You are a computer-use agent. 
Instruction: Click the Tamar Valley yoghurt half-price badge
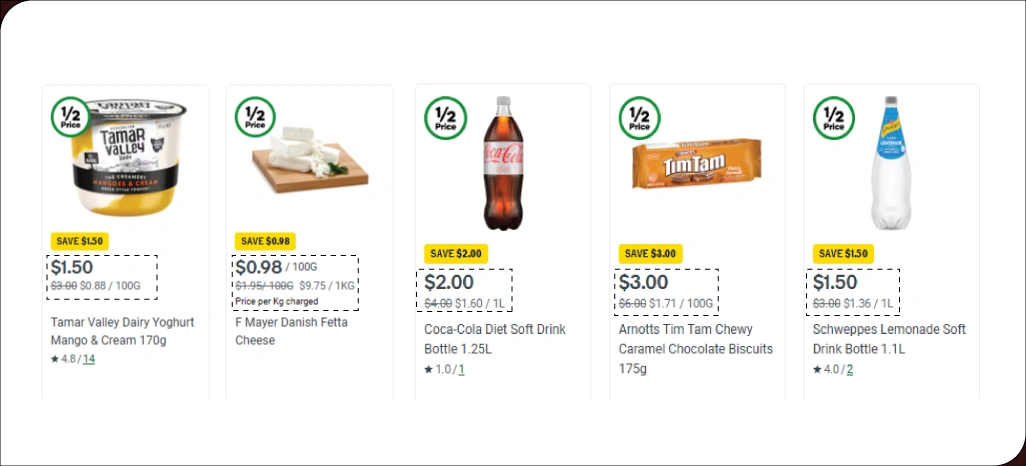(x=70, y=117)
